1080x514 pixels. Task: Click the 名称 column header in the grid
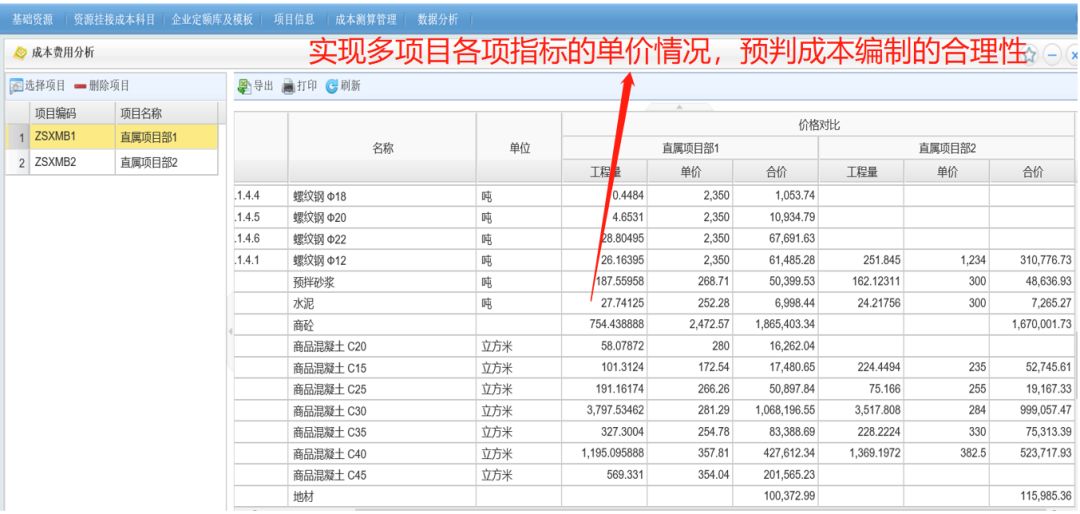pyautogui.click(x=382, y=148)
